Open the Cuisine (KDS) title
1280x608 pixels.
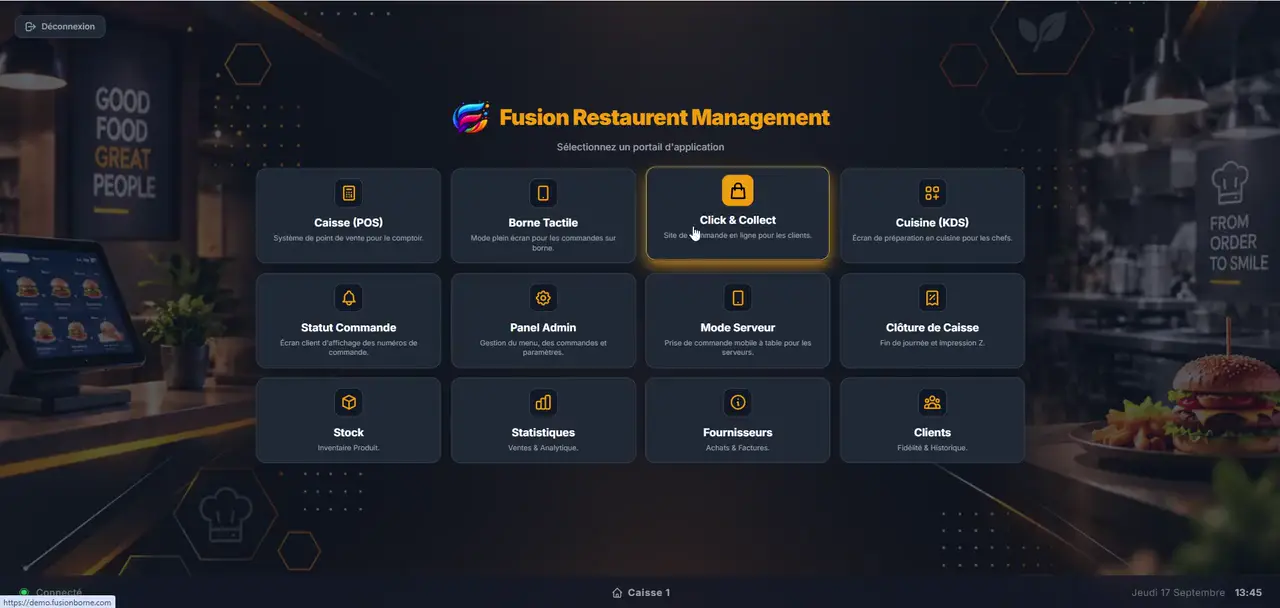click(x=932, y=223)
